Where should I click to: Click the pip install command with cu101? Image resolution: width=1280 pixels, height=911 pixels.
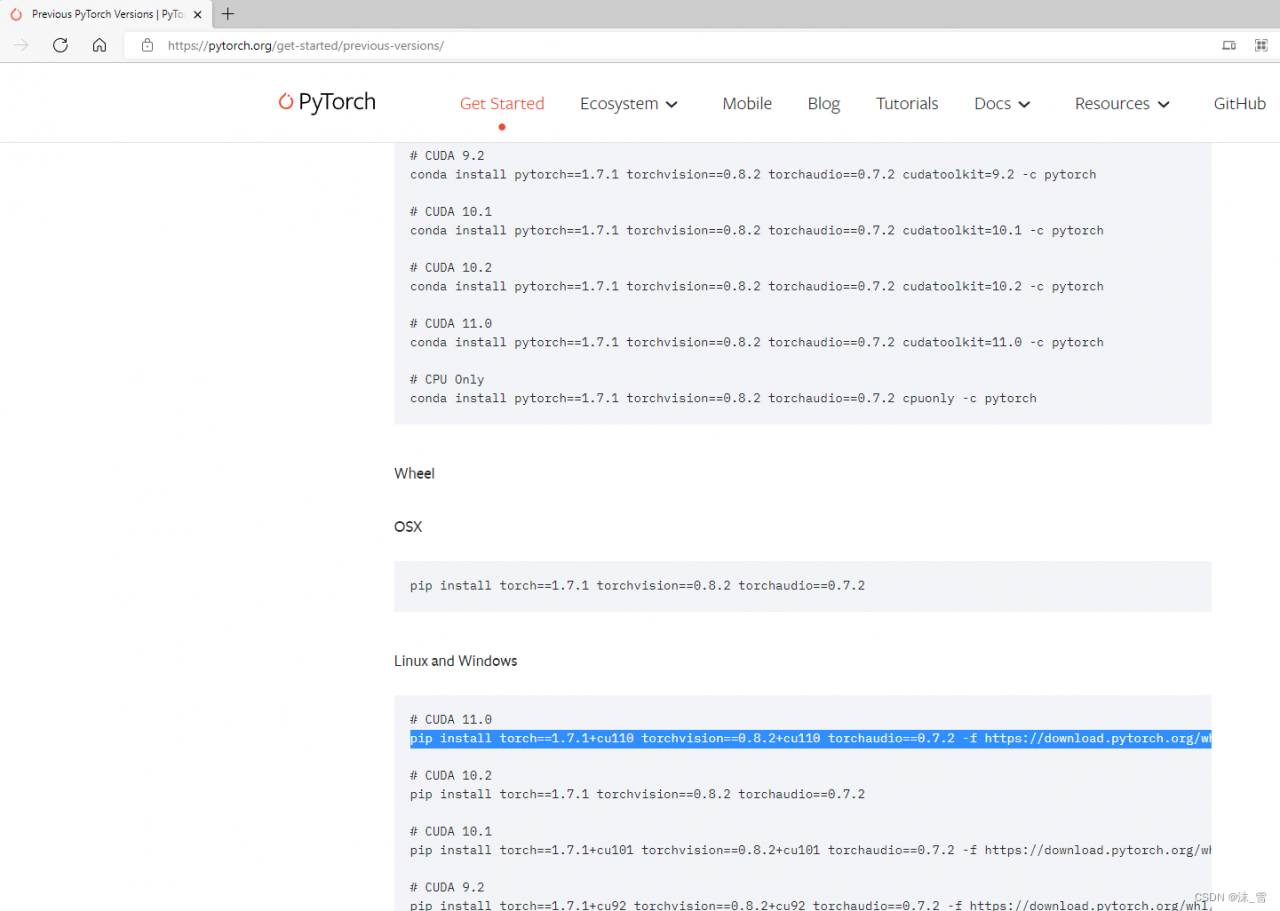point(810,851)
